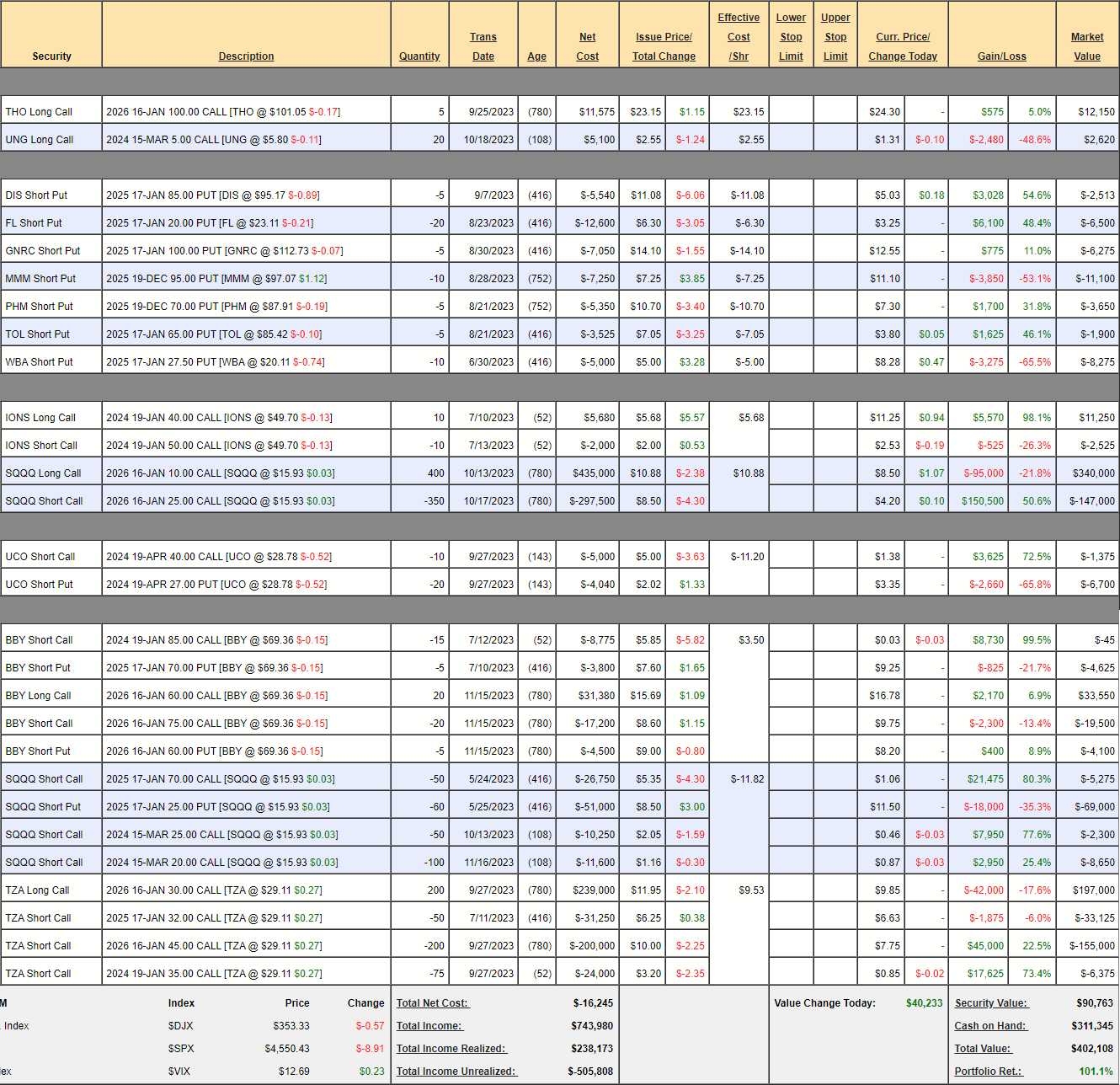Click the Description column header

(x=246, y=56)
